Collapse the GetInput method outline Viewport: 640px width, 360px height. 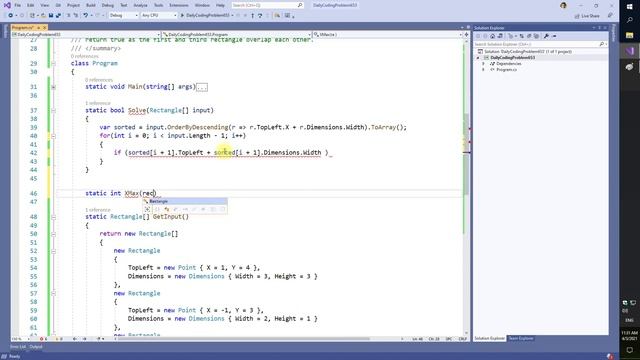coord(53,217)
